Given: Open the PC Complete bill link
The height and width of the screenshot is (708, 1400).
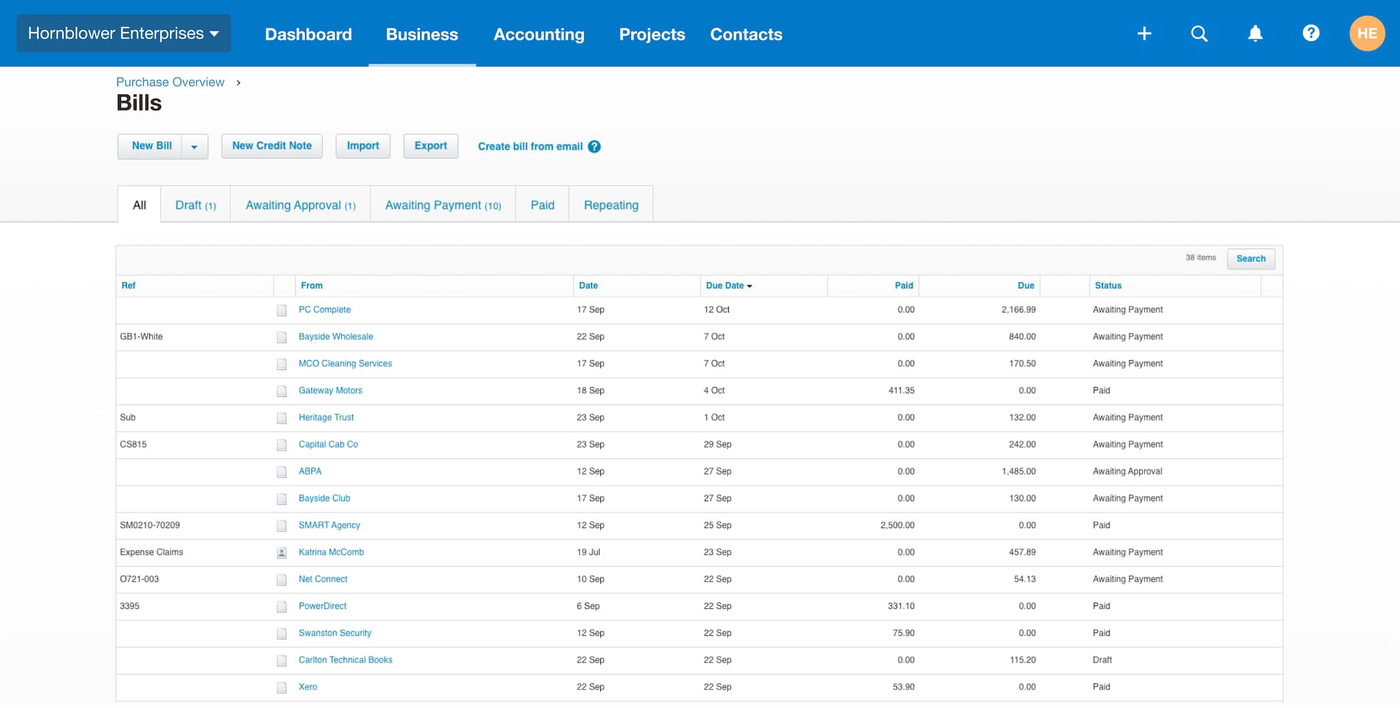Looking at the screenshot, I should point(324,310).
